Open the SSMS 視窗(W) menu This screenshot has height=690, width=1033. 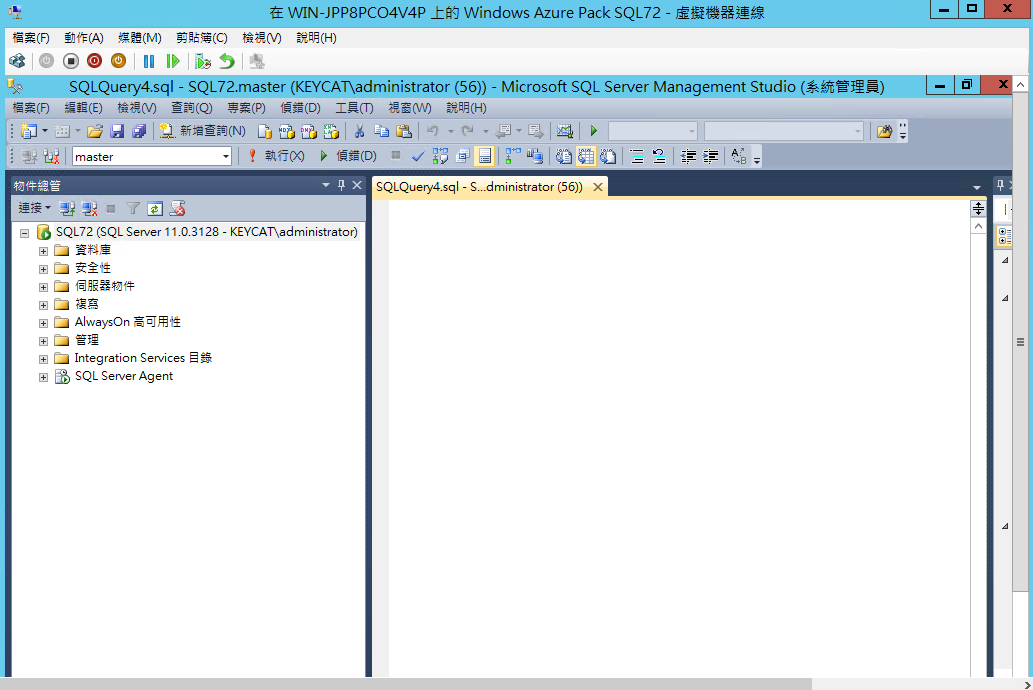point(410,107)
